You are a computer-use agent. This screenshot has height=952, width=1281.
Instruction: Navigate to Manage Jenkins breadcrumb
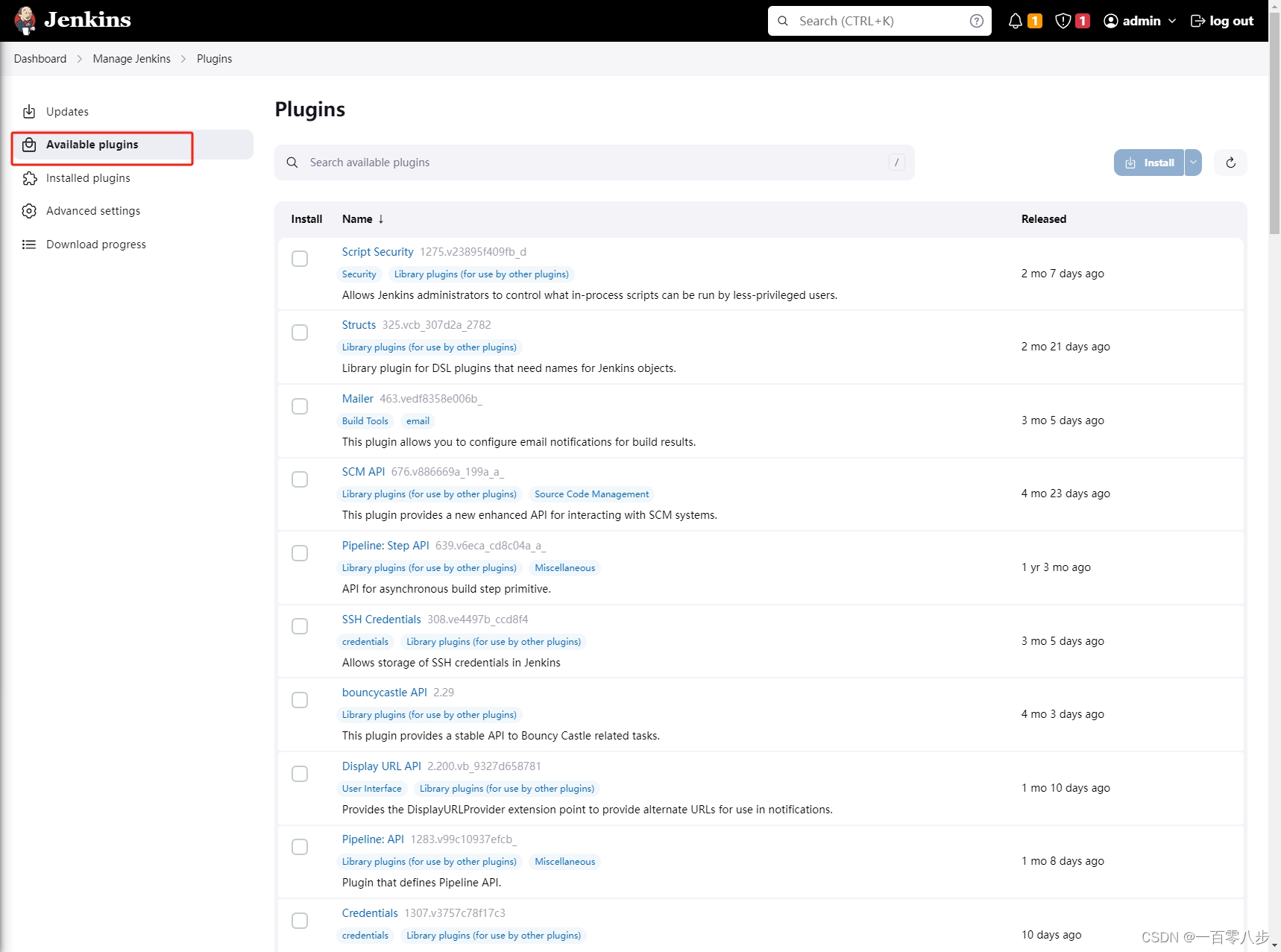(x=131, y=58)
